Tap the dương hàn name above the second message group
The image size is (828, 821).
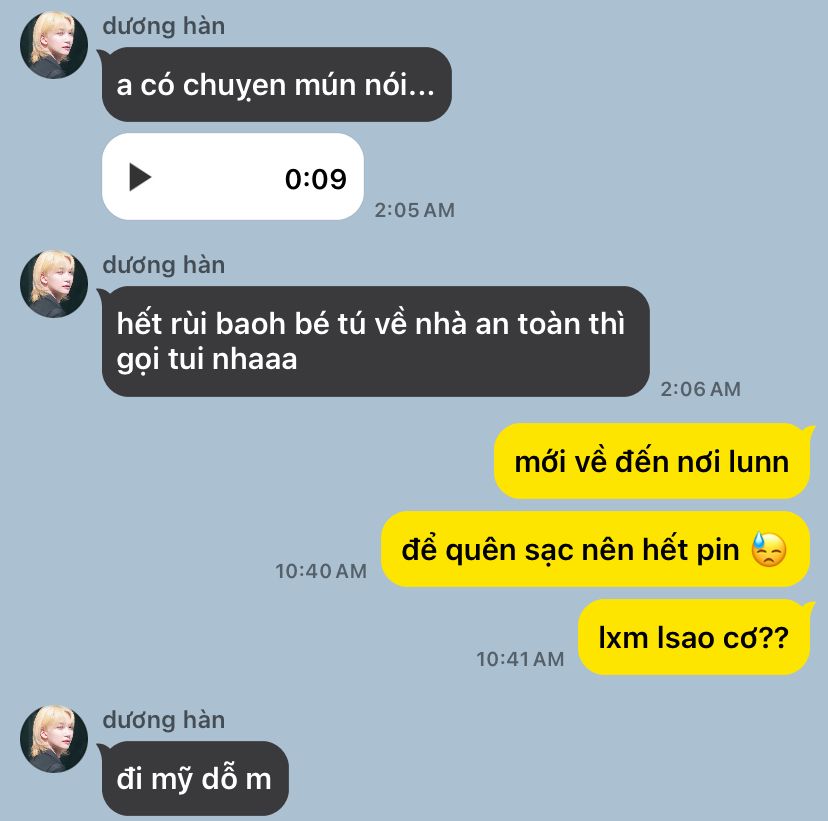point(164,265)
